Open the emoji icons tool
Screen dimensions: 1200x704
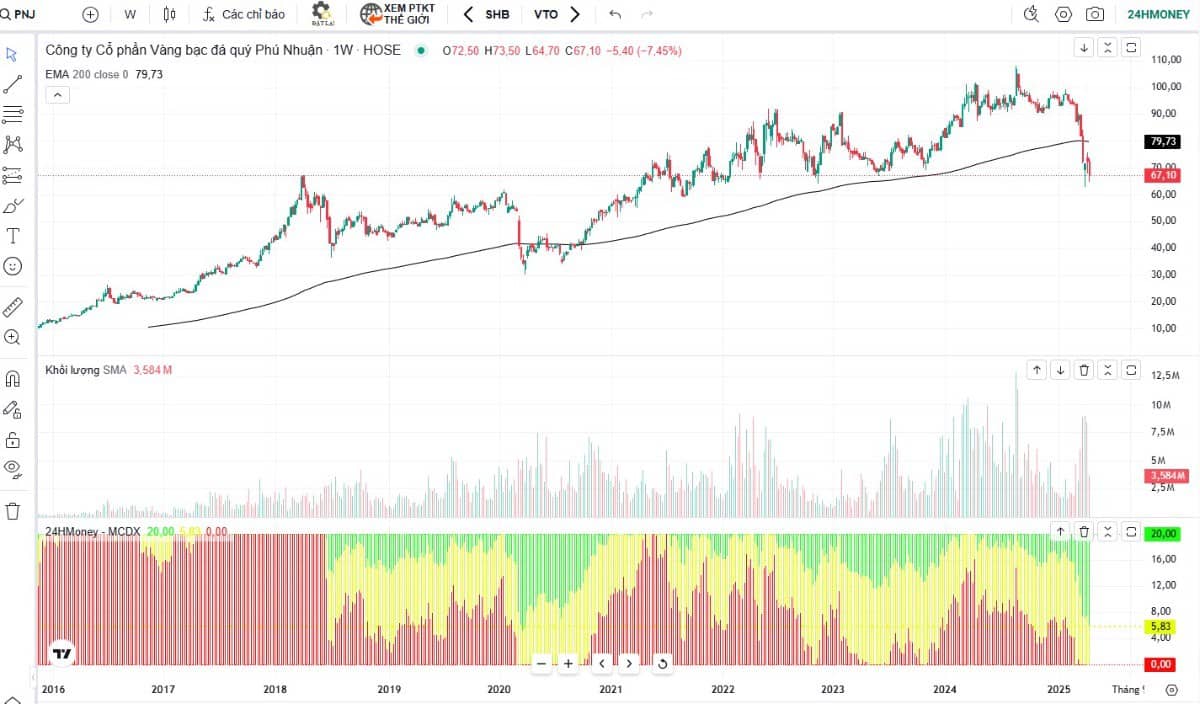click(x=13, y=267)
